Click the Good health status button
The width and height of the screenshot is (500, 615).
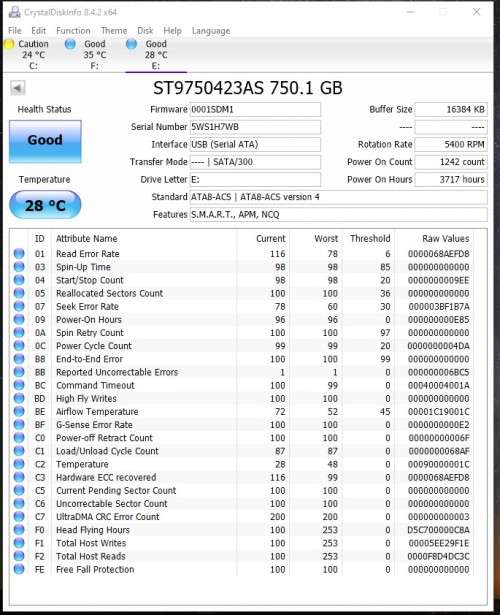[45, 141]
